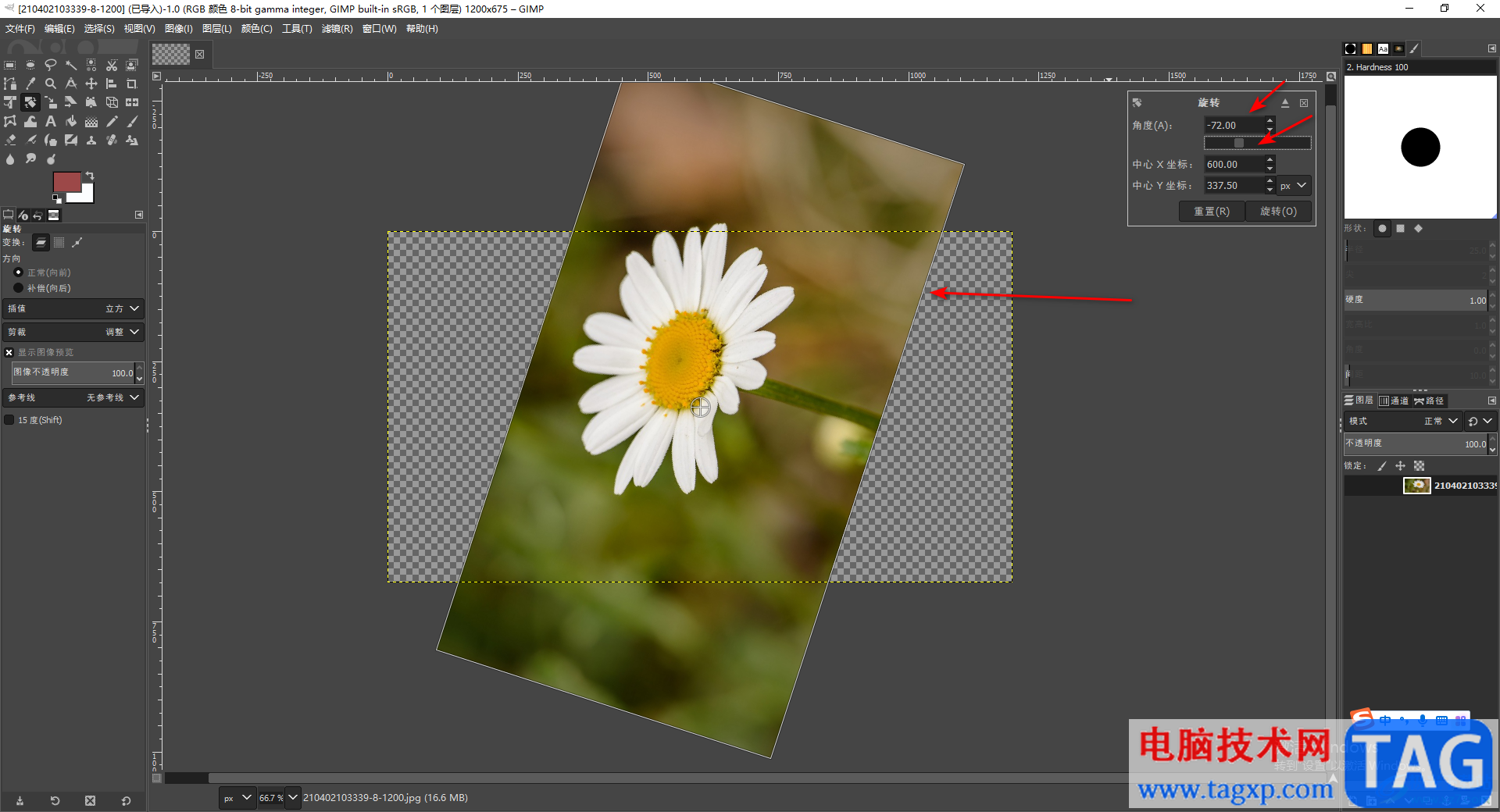The height and width of the screenshot is (812, 1500).
Task: Swap foreground and background colors
Action: (90, 176)
